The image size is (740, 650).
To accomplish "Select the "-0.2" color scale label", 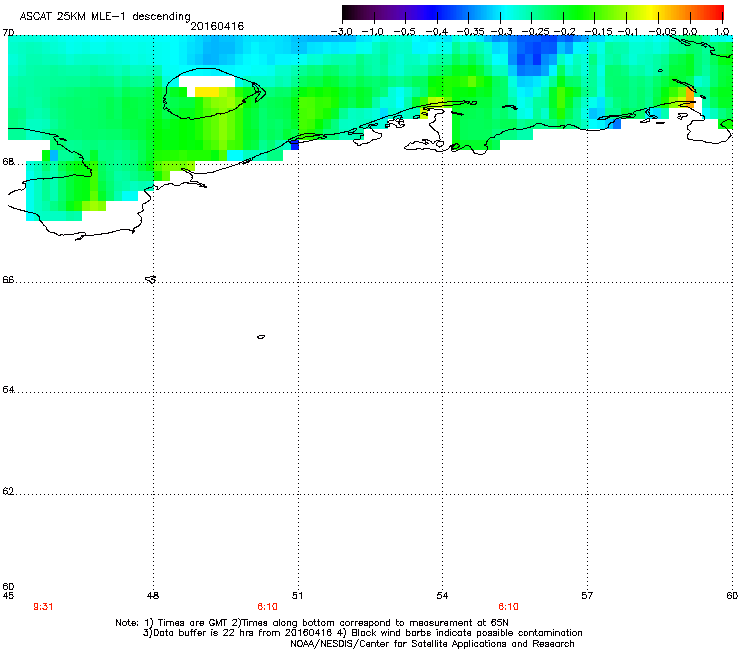I will tap(564, 32).
